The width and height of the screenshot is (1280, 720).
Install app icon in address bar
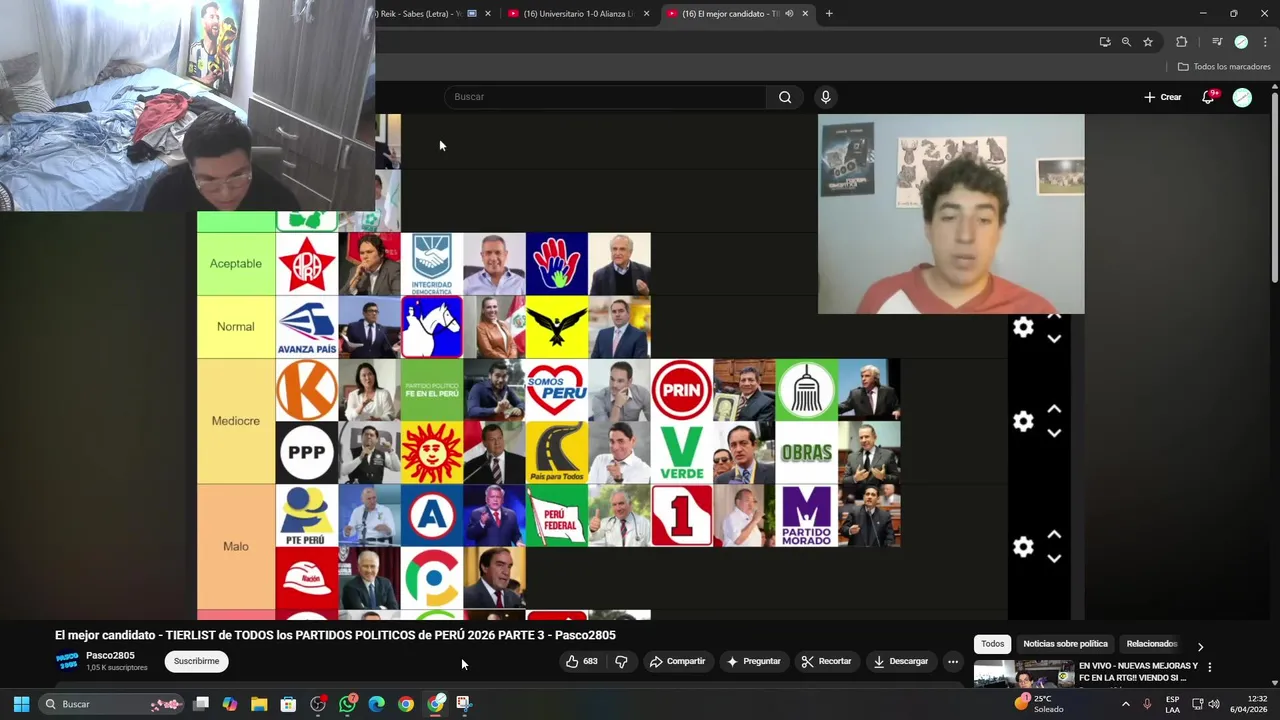(x=1104, y=42)
